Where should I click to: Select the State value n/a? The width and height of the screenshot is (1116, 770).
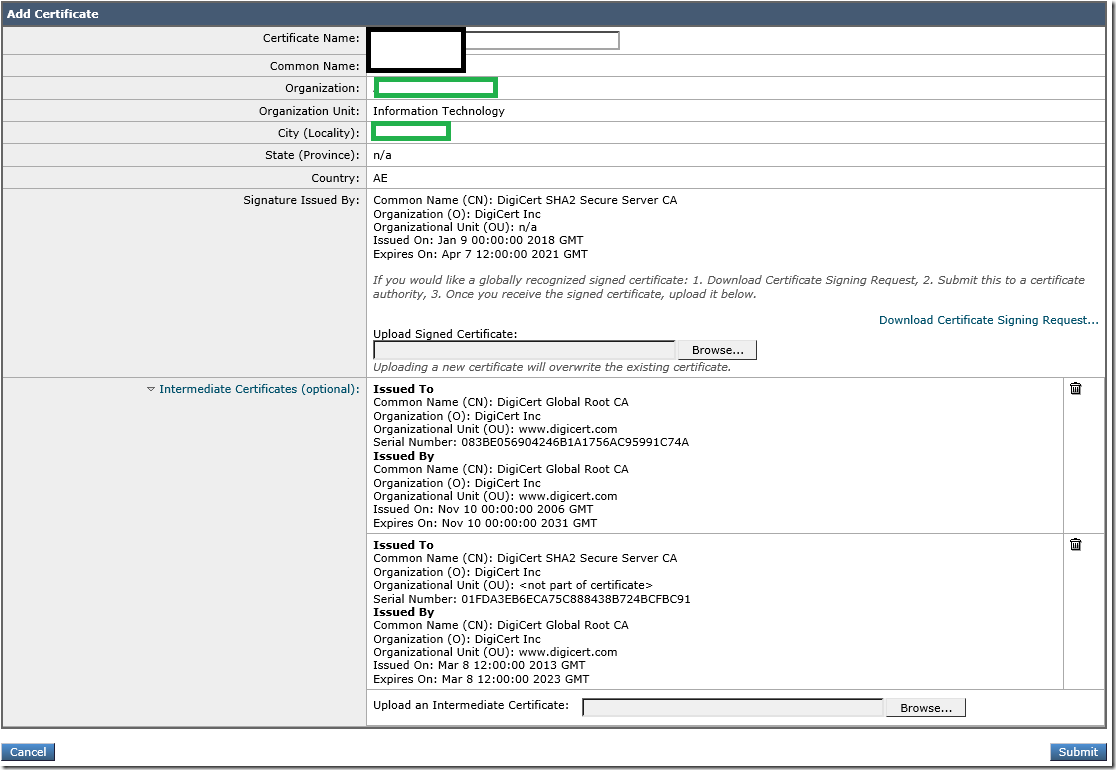(x=382, y=154)
